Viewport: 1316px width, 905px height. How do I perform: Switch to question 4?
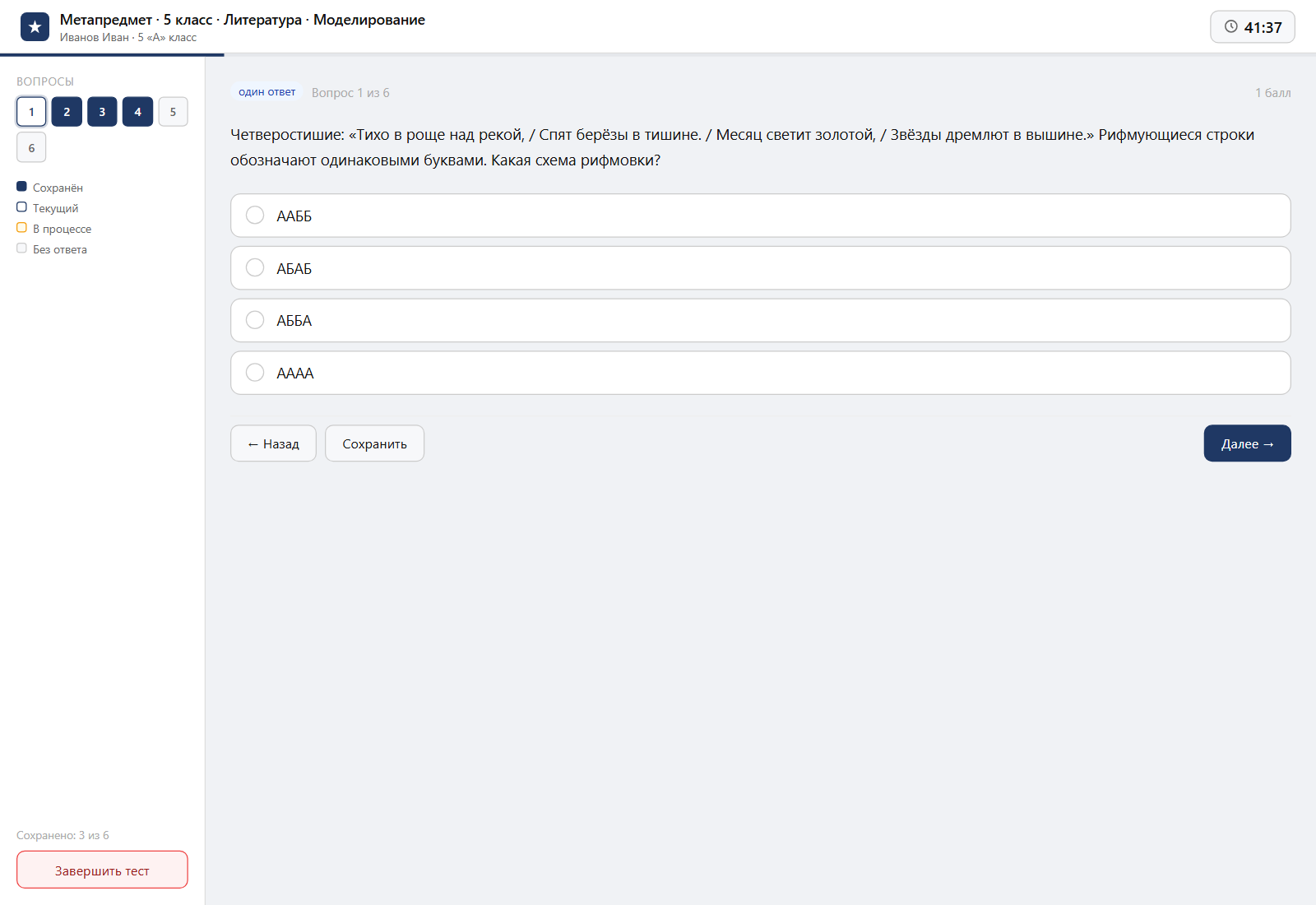tap(137, 112)
